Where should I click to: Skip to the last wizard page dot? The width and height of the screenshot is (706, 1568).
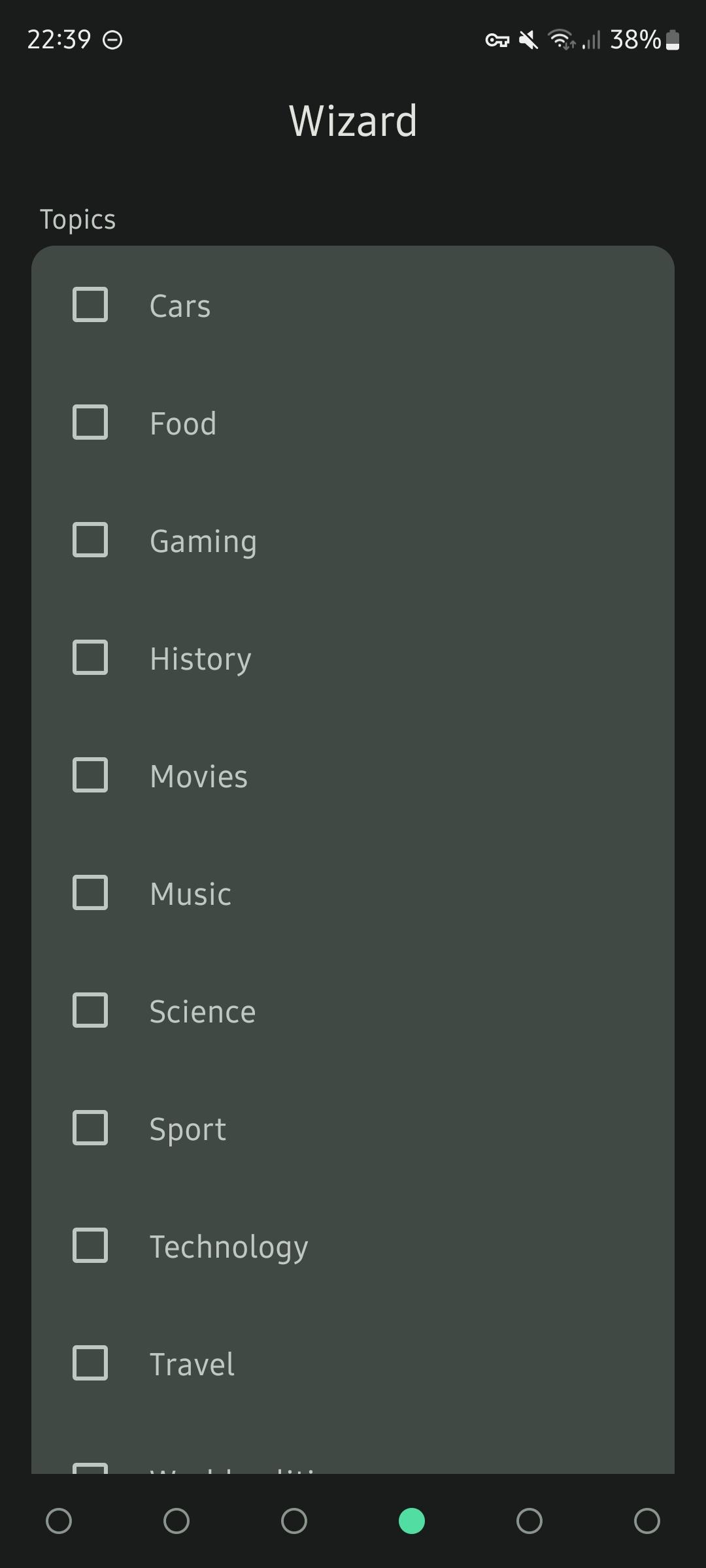coord(647,1521)
